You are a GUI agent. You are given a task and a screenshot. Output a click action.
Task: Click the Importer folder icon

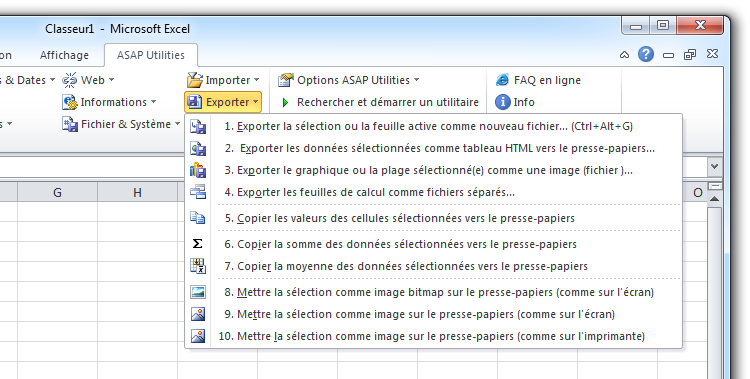tap(195, 80)
